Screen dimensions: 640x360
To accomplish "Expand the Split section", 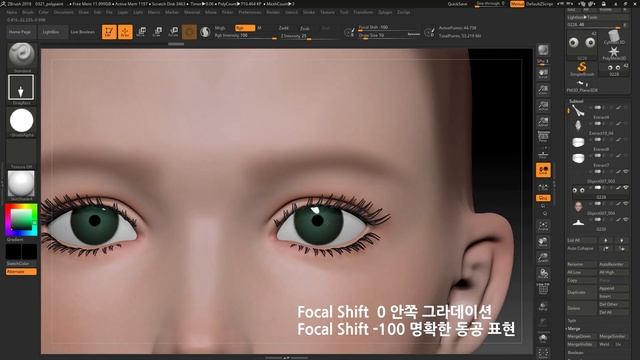I will (x=572, y=321).
